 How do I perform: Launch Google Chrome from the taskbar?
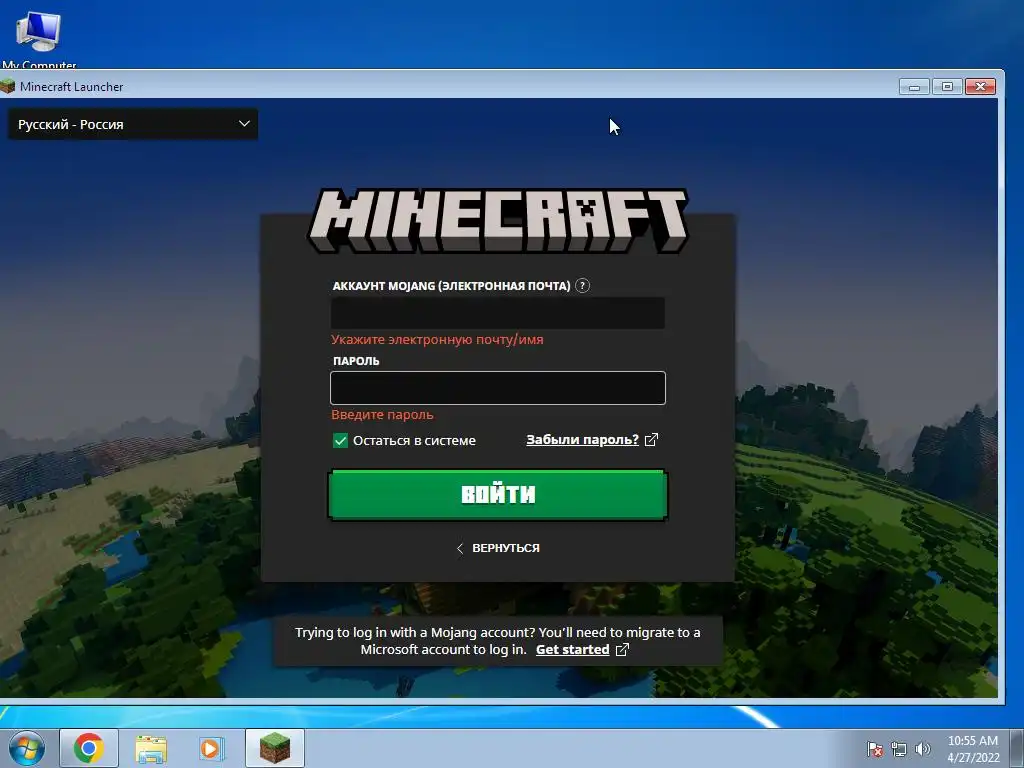click(89, 748)
